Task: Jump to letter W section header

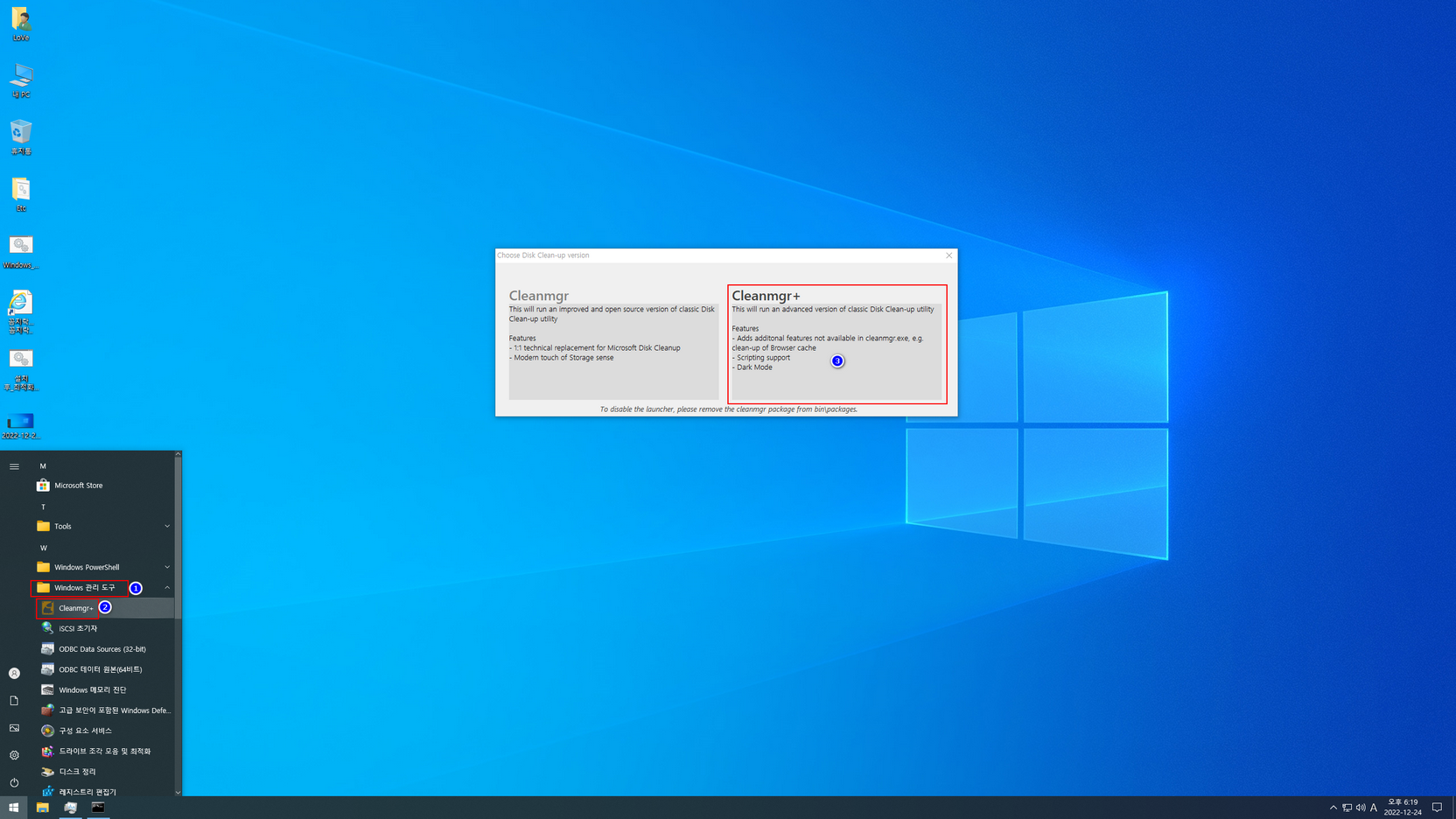Action: (43, 548)
